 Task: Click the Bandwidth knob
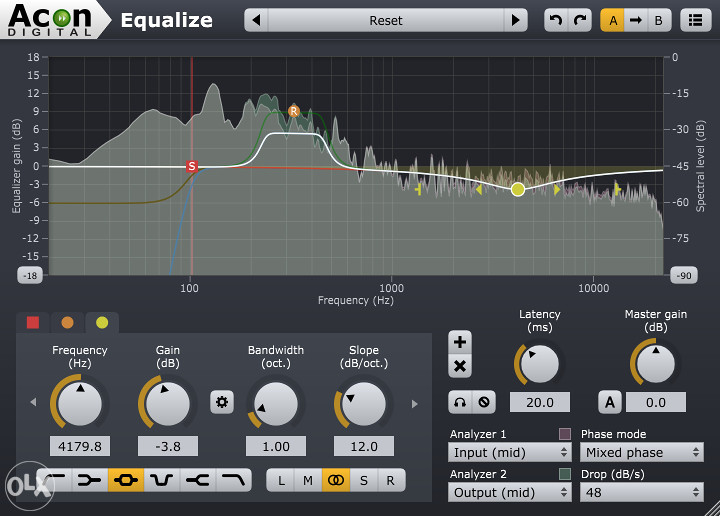pyautogui.click(x=276, y=404)
